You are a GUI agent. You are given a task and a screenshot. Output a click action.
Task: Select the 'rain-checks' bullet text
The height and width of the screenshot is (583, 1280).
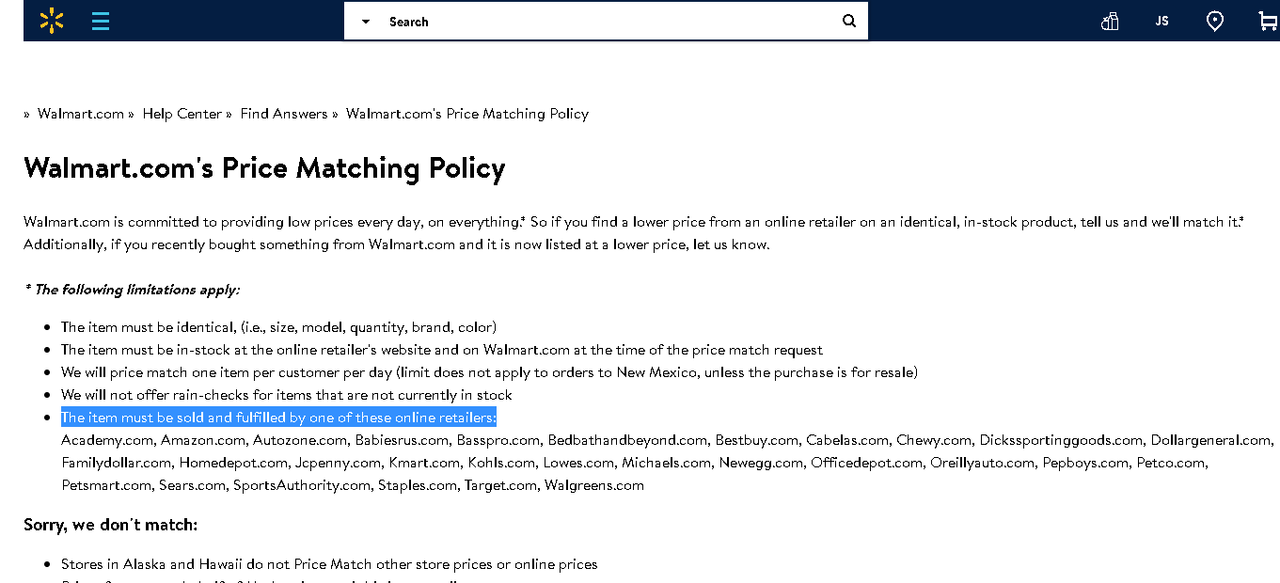point(287,395)
